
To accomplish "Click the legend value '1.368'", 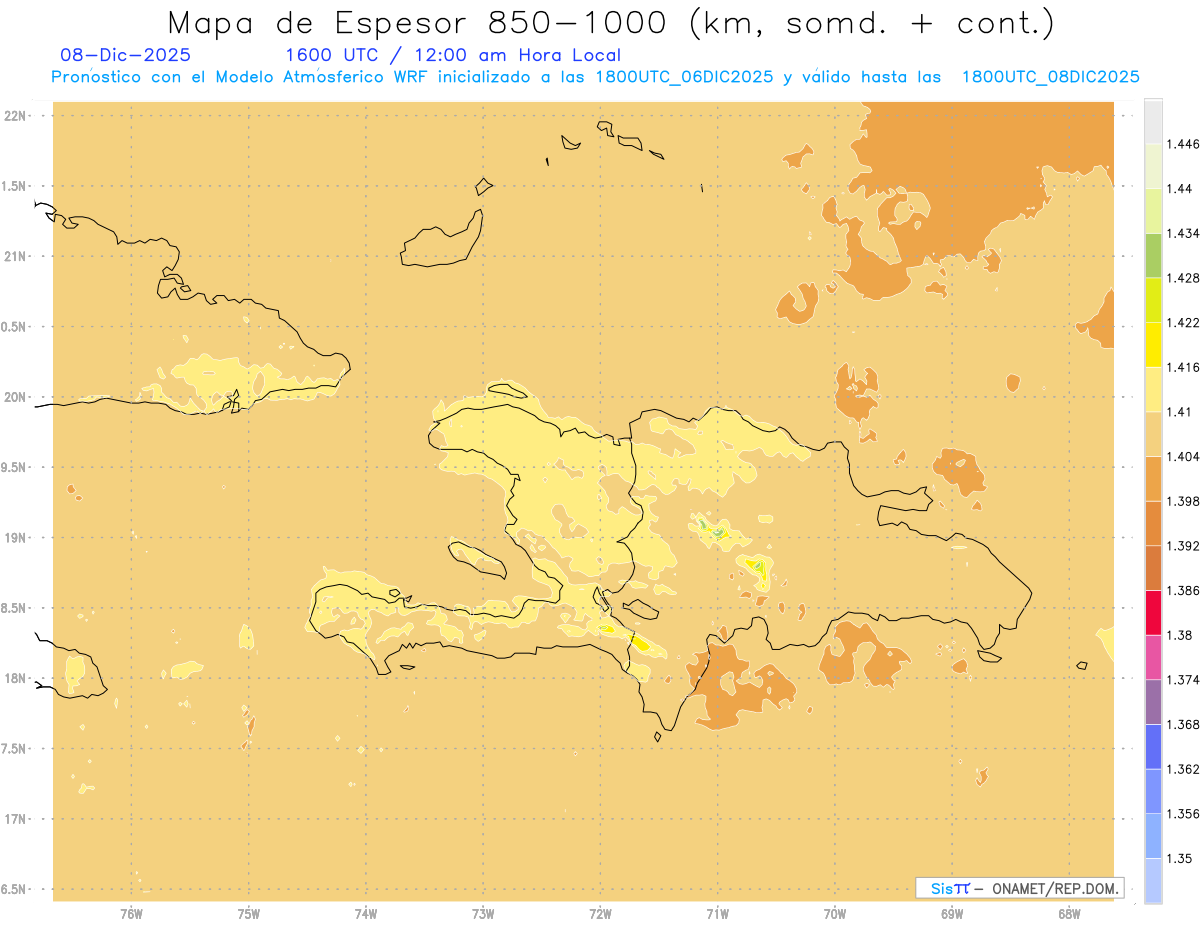I will click(x=1183, y=725).
